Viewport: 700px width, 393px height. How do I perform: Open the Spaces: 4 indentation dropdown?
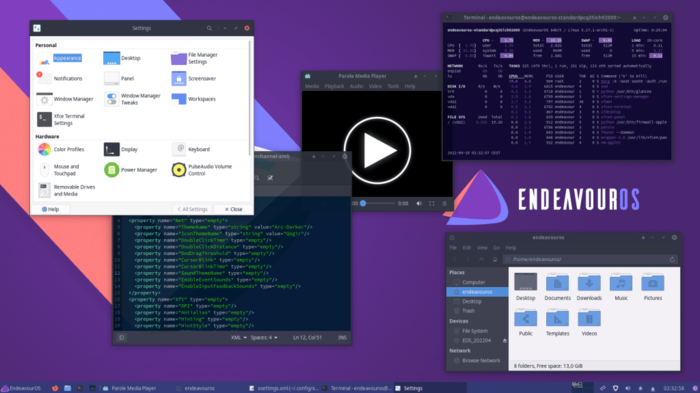click(x=264, y=338)
